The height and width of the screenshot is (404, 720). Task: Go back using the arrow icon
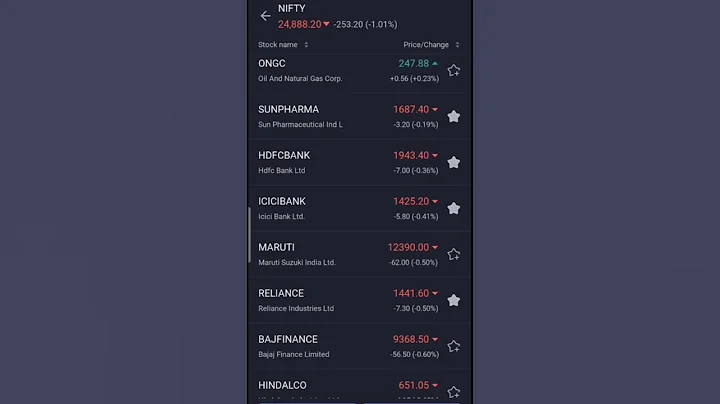[265, 15]
